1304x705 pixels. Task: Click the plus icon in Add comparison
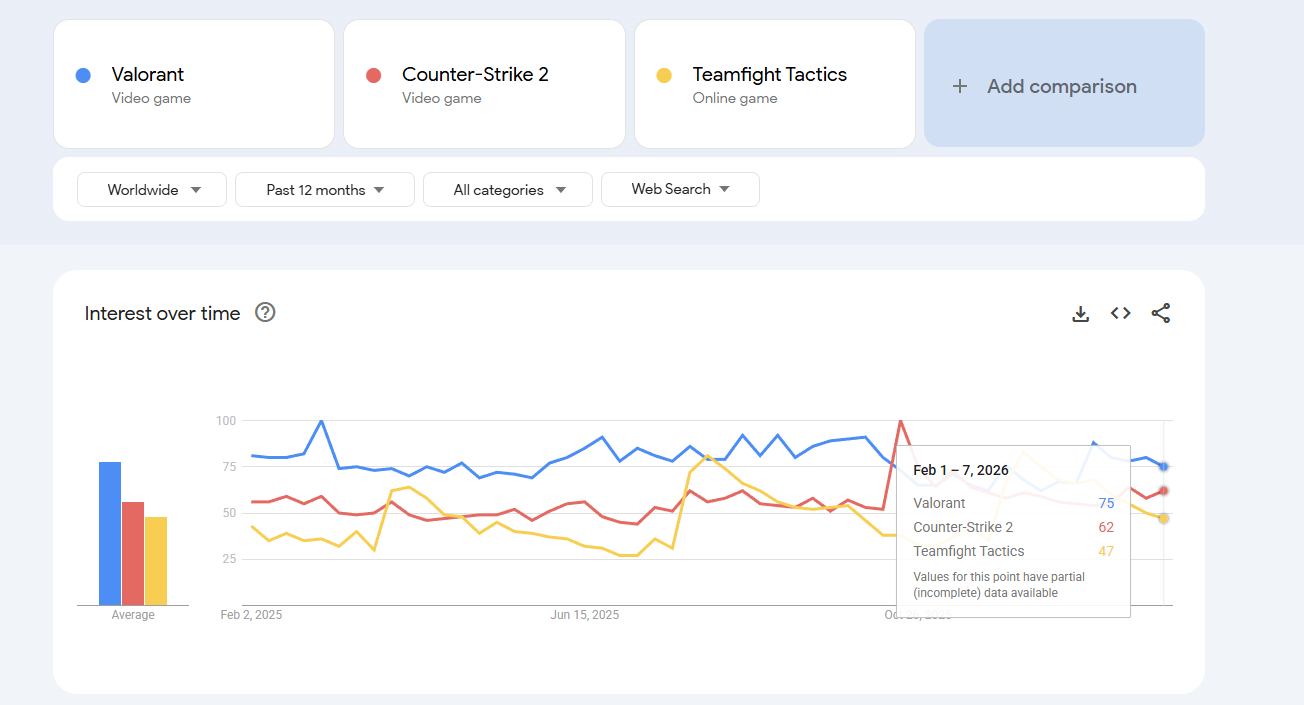click(x=960, y=86)
